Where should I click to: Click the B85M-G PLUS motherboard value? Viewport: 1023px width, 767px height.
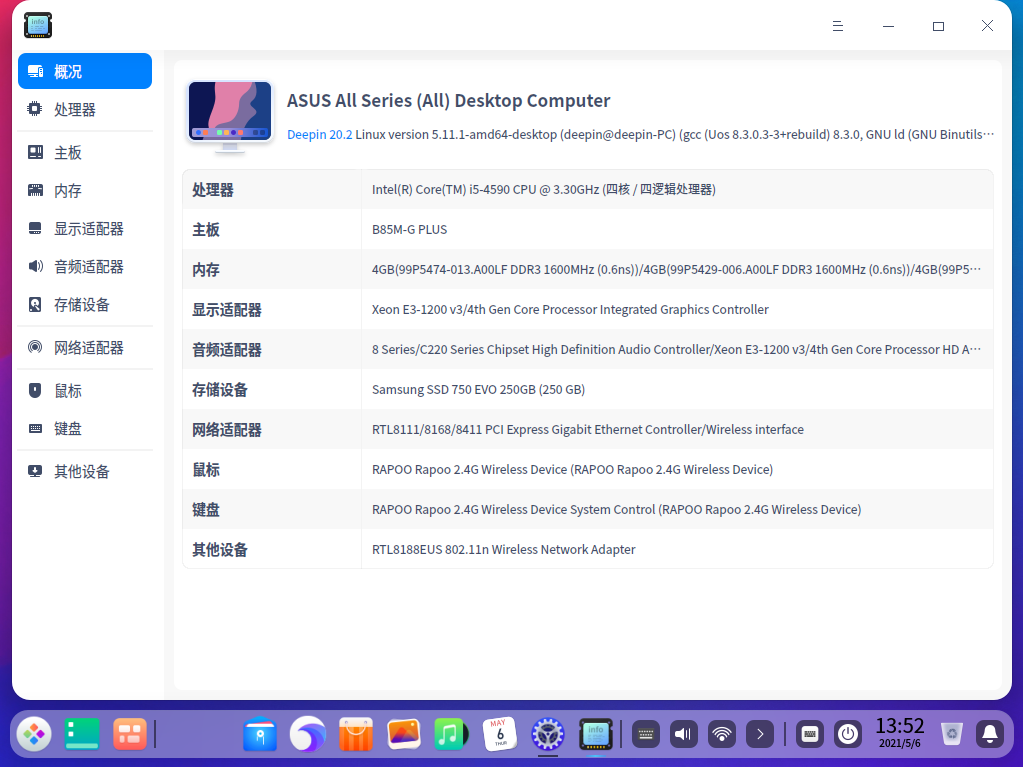tap(409, 230)
